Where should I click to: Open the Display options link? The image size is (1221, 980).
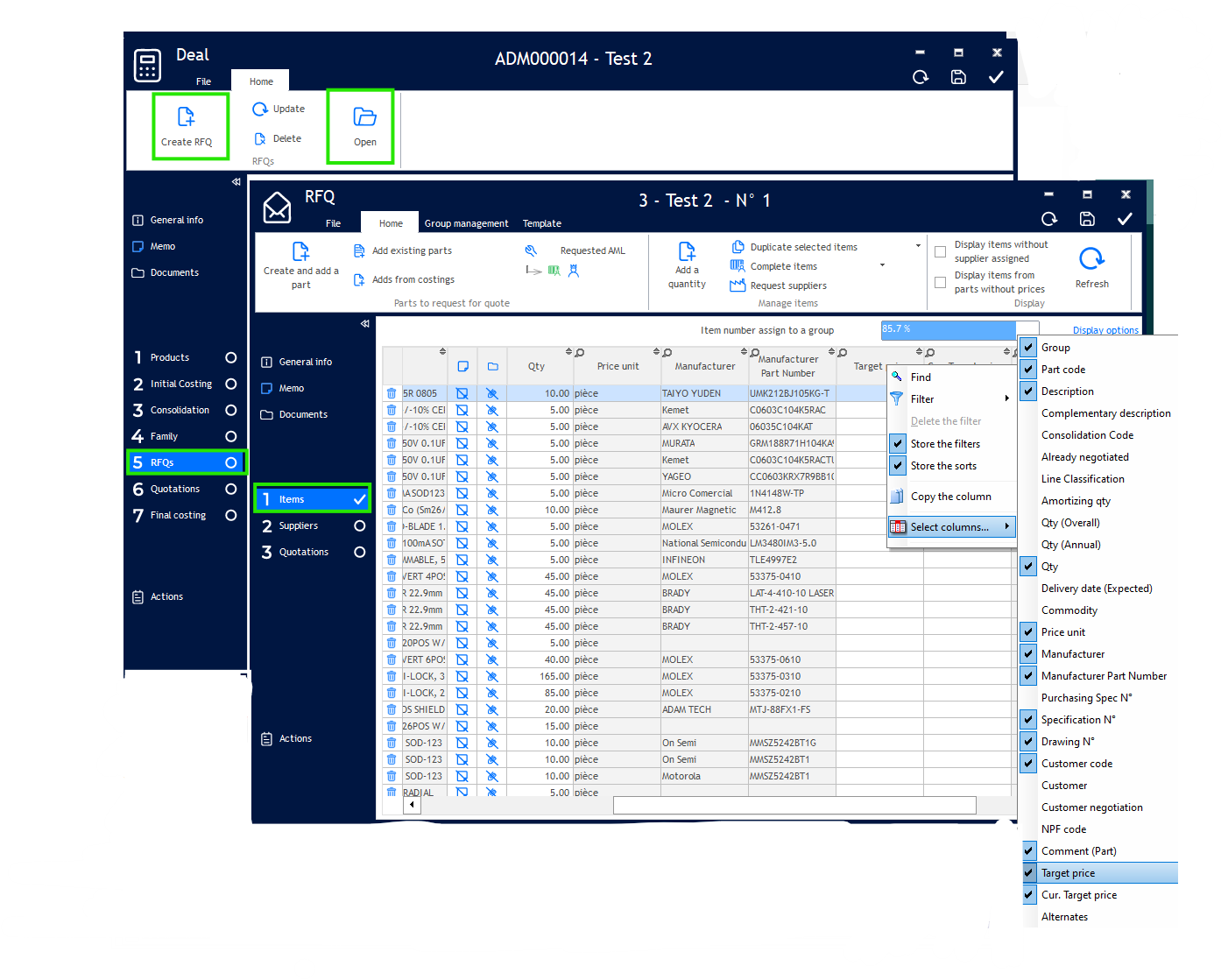click(x=1105, y=330)
